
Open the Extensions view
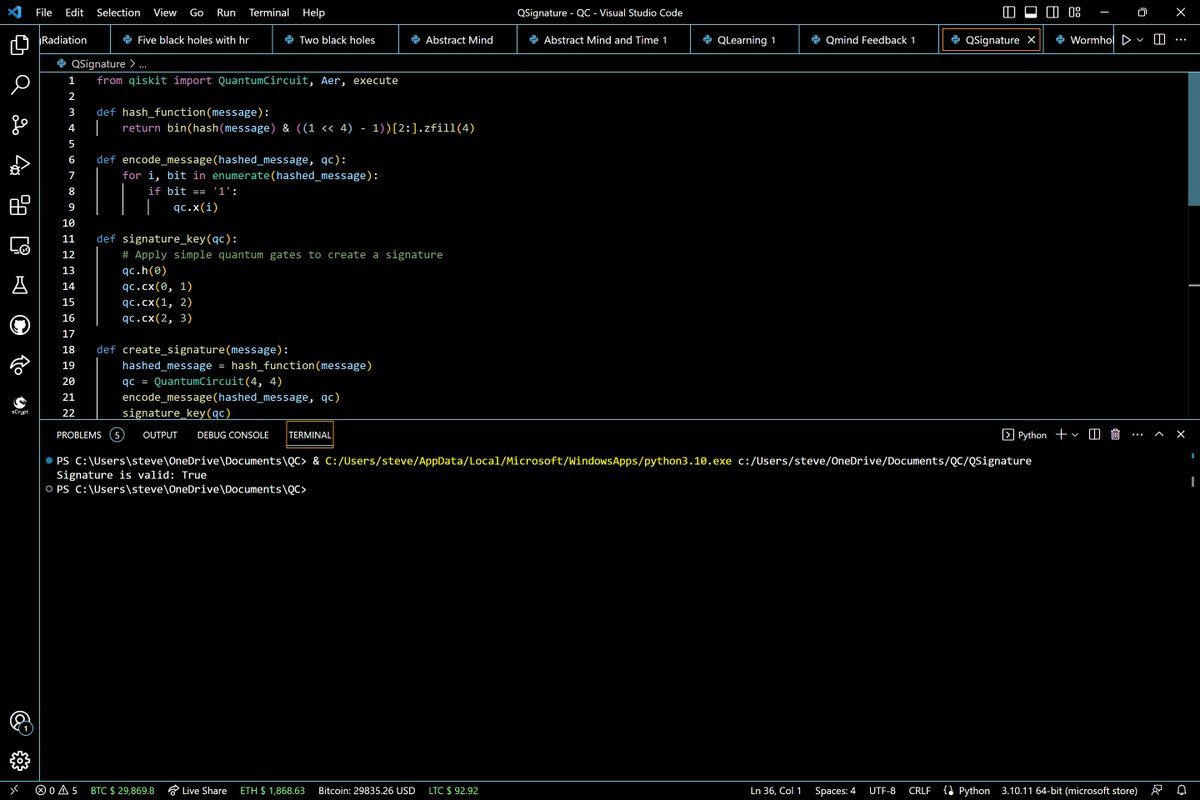tap(19, 205)
